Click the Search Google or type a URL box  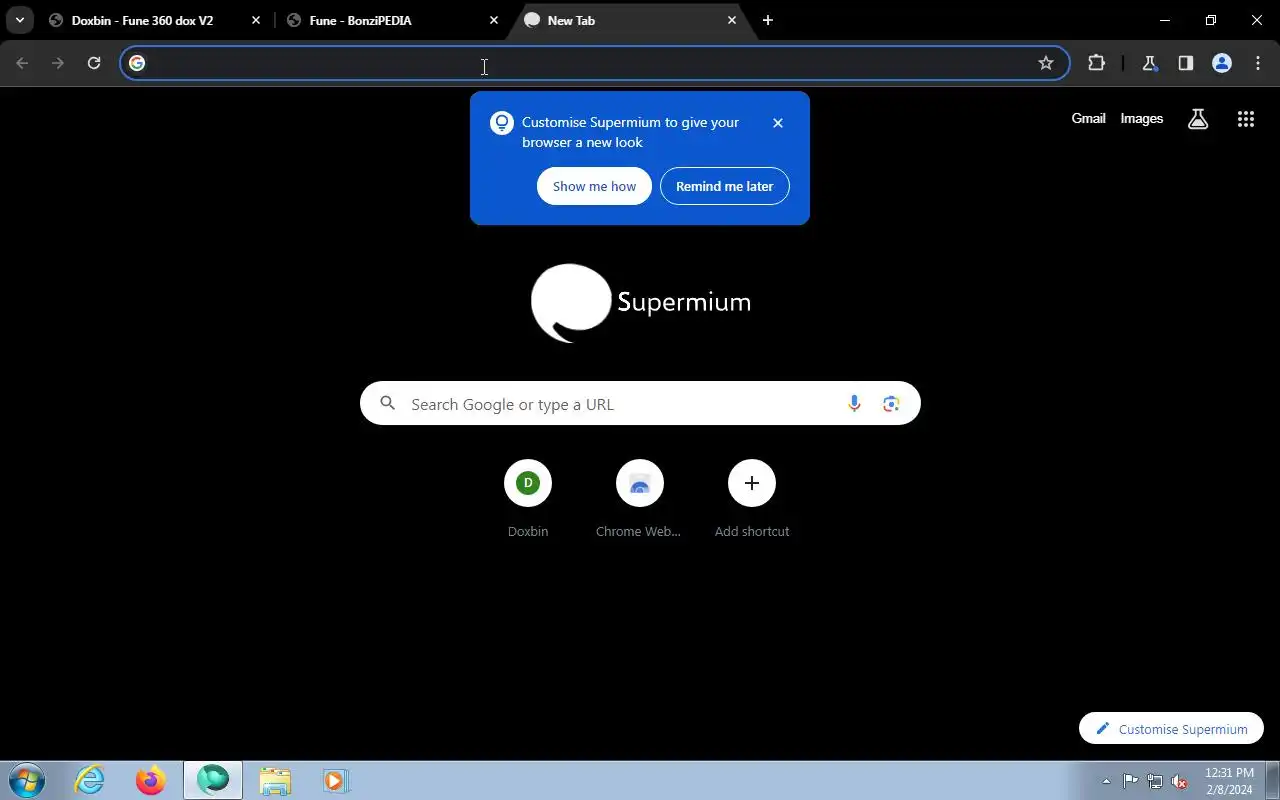(640, 404)
